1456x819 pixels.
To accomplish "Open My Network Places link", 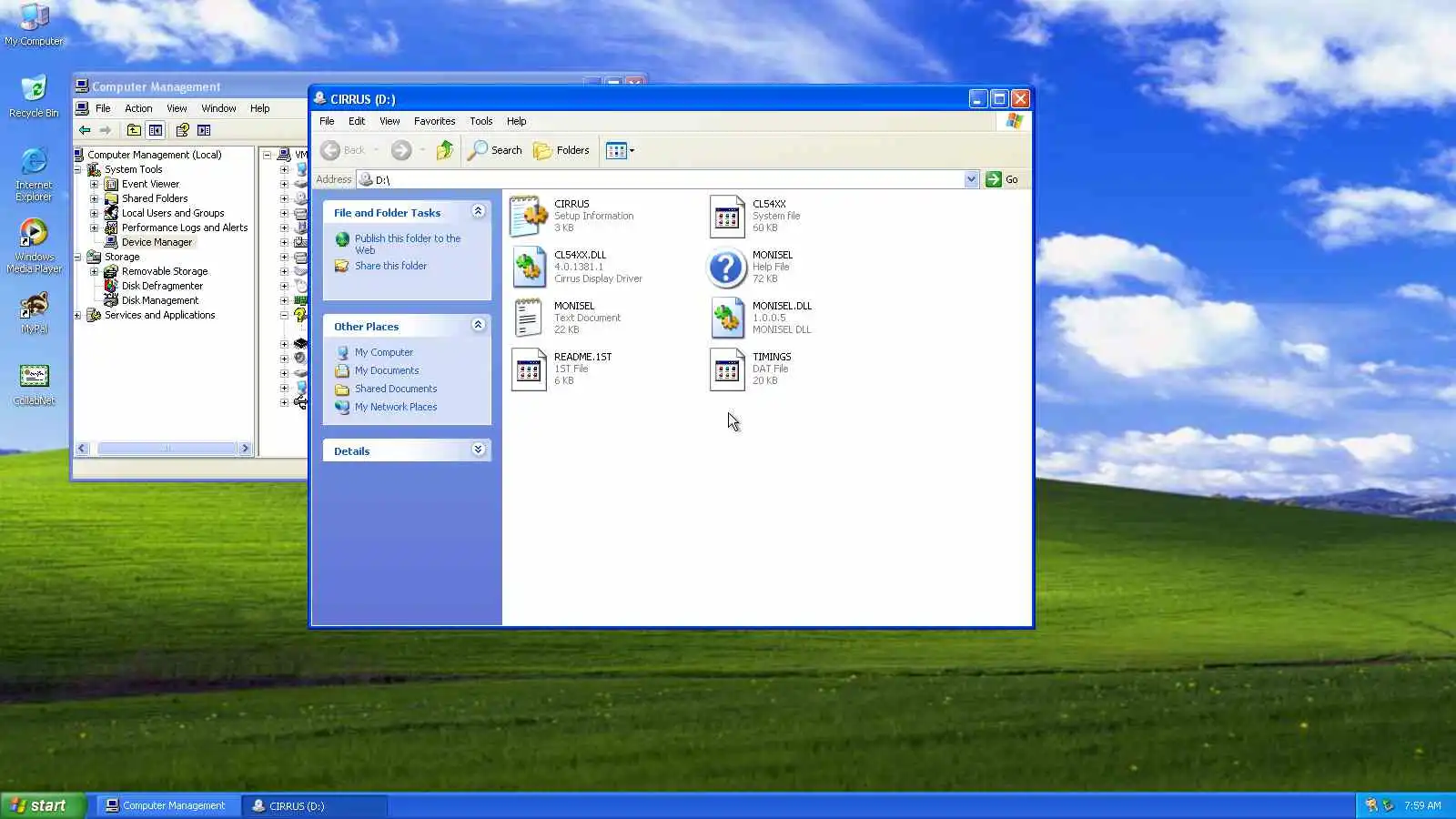I will [x=396, y=407].
